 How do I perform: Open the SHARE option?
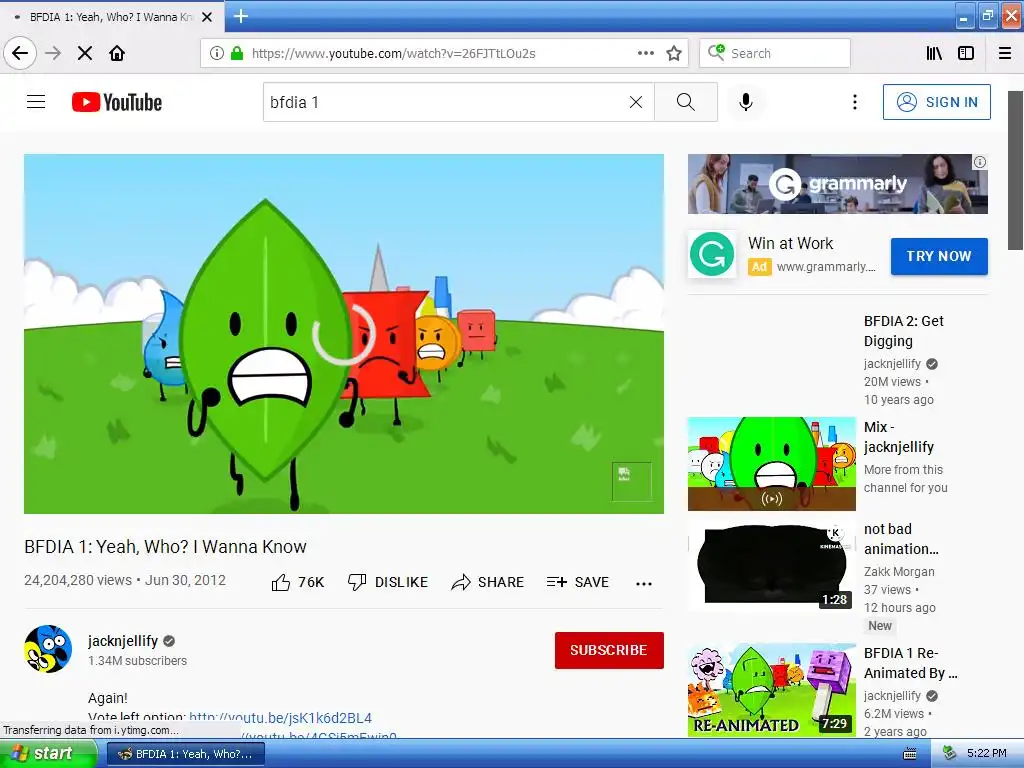(x=487, y=582)
